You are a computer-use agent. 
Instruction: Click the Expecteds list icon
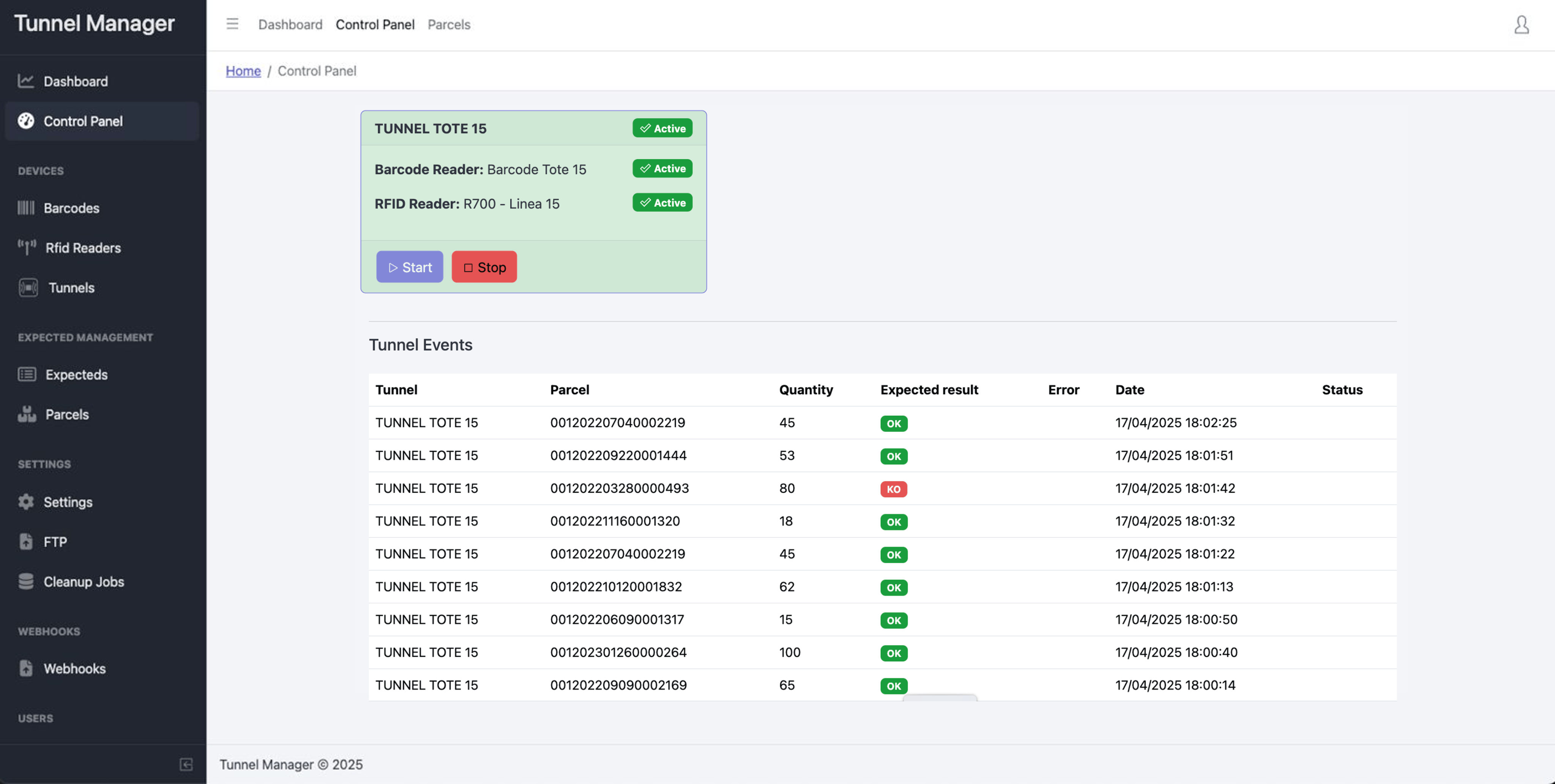click(27, 374)
